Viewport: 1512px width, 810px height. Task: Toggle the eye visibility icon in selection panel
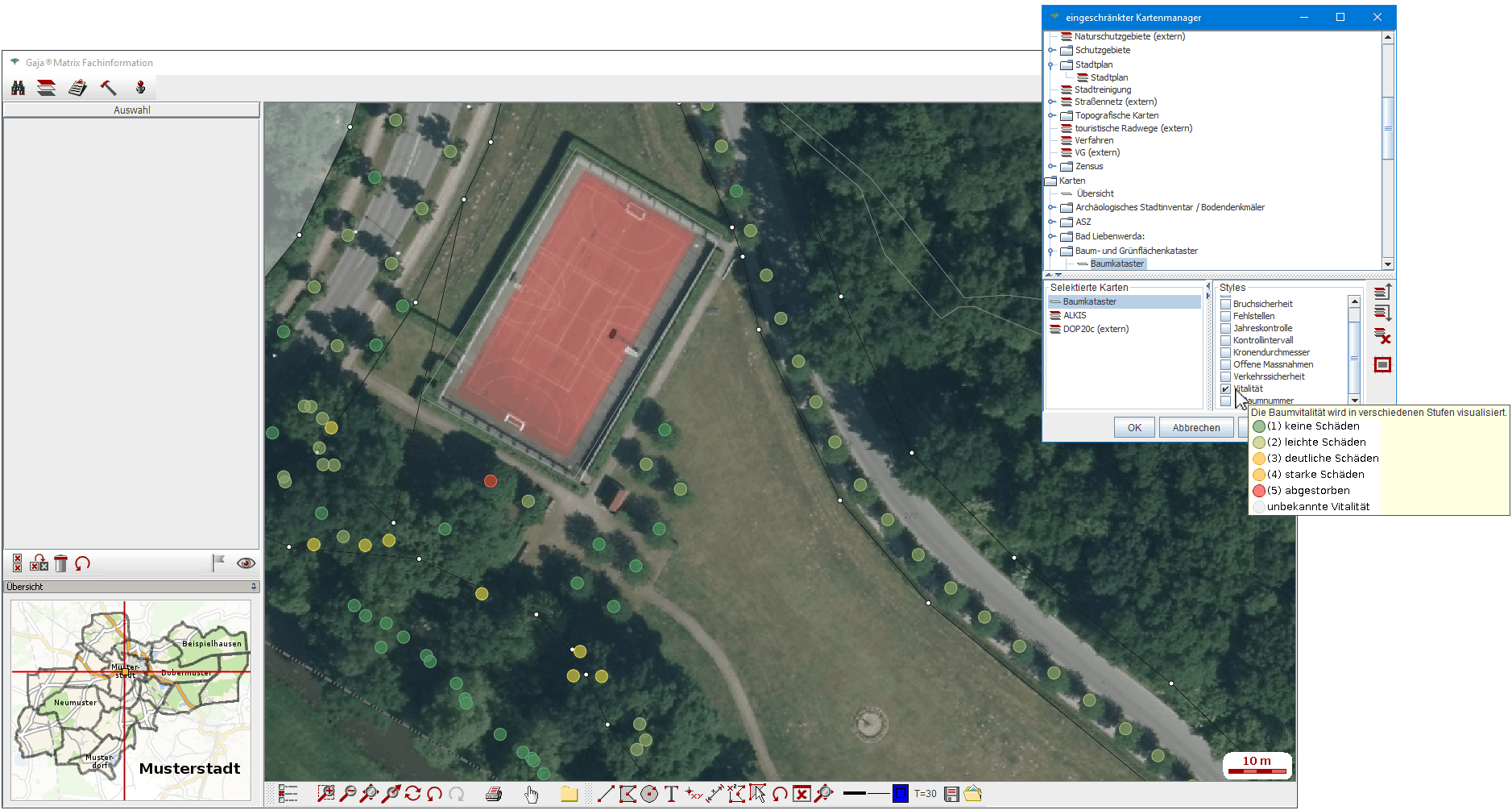[246, 563]
